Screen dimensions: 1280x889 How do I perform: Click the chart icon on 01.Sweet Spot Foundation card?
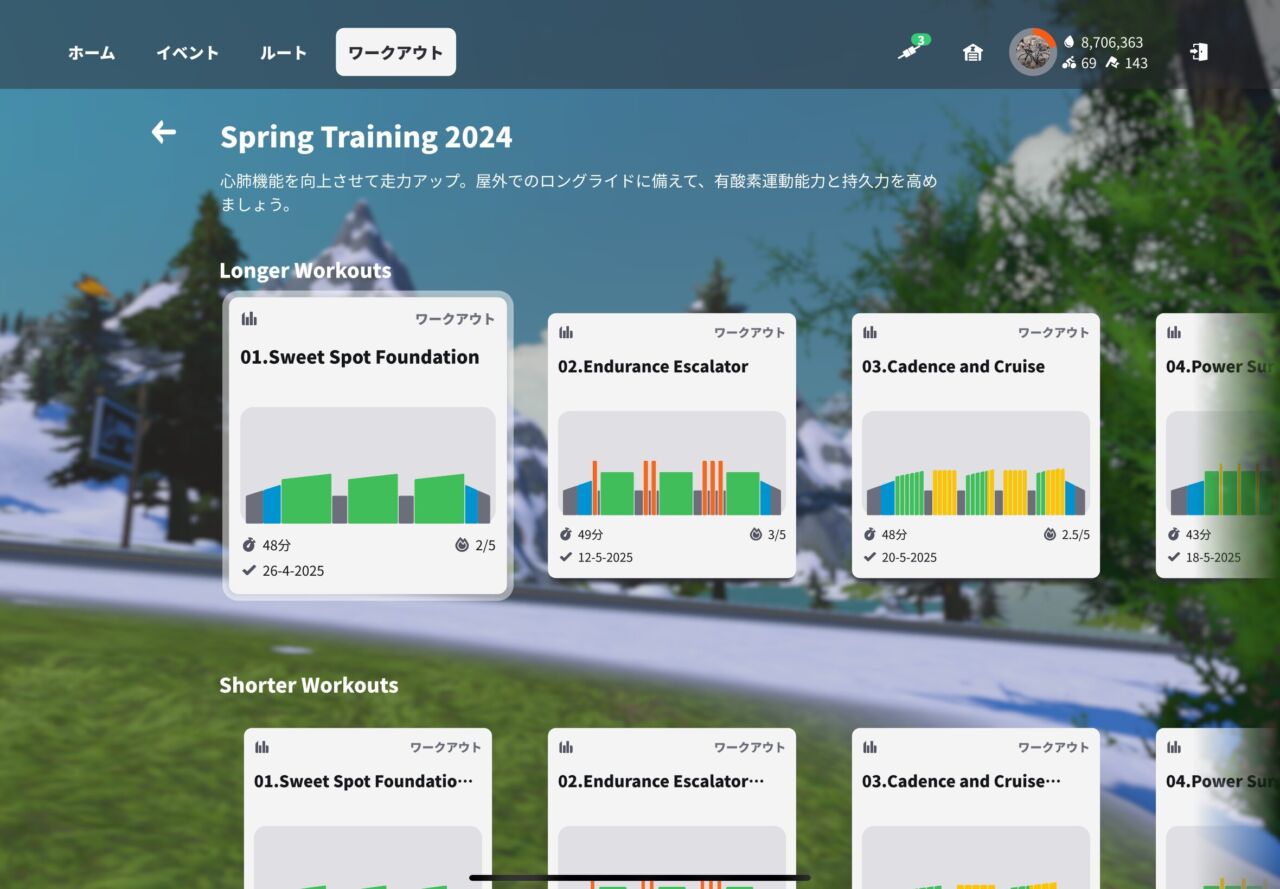(249, 319)
